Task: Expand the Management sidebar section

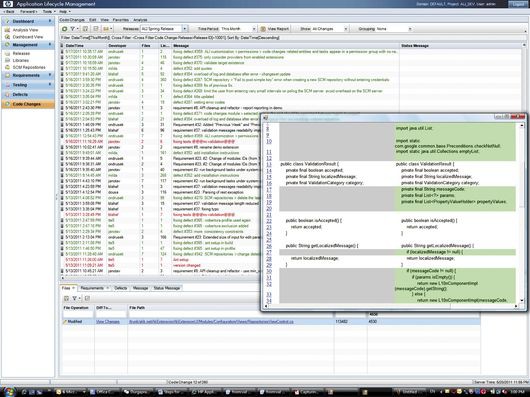Action: 50,45
